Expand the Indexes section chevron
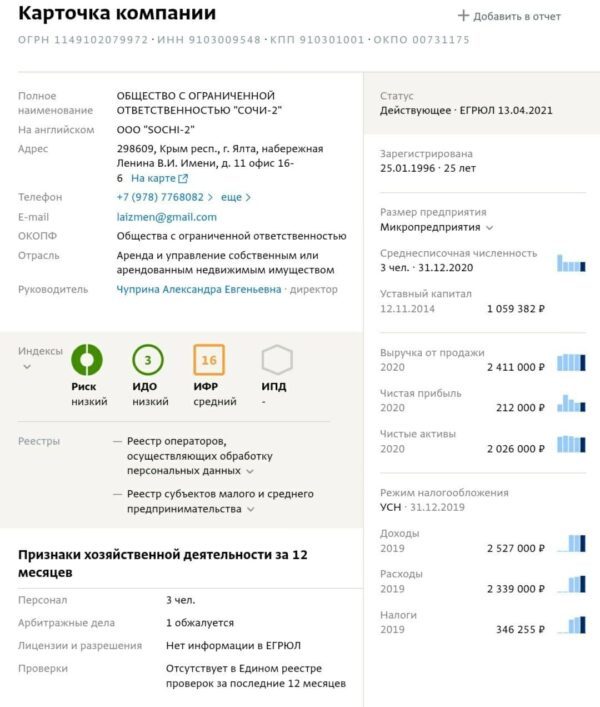Image resolution: width=600 pixels, height=707 pixels. tap(27, 367)
